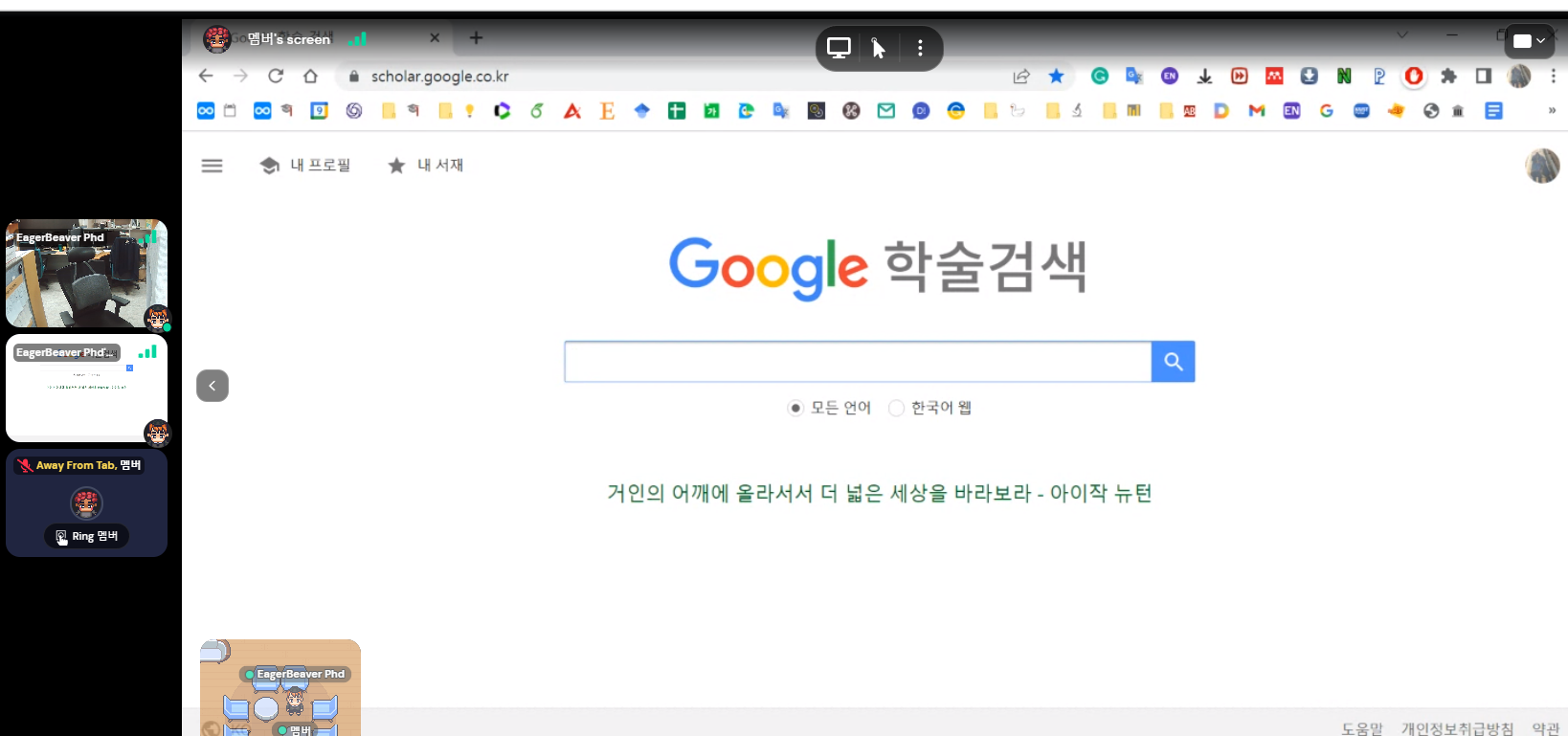Open Chrome three-dot menu
Viewport: 1568px width, 736px height.
[1553, 76]
